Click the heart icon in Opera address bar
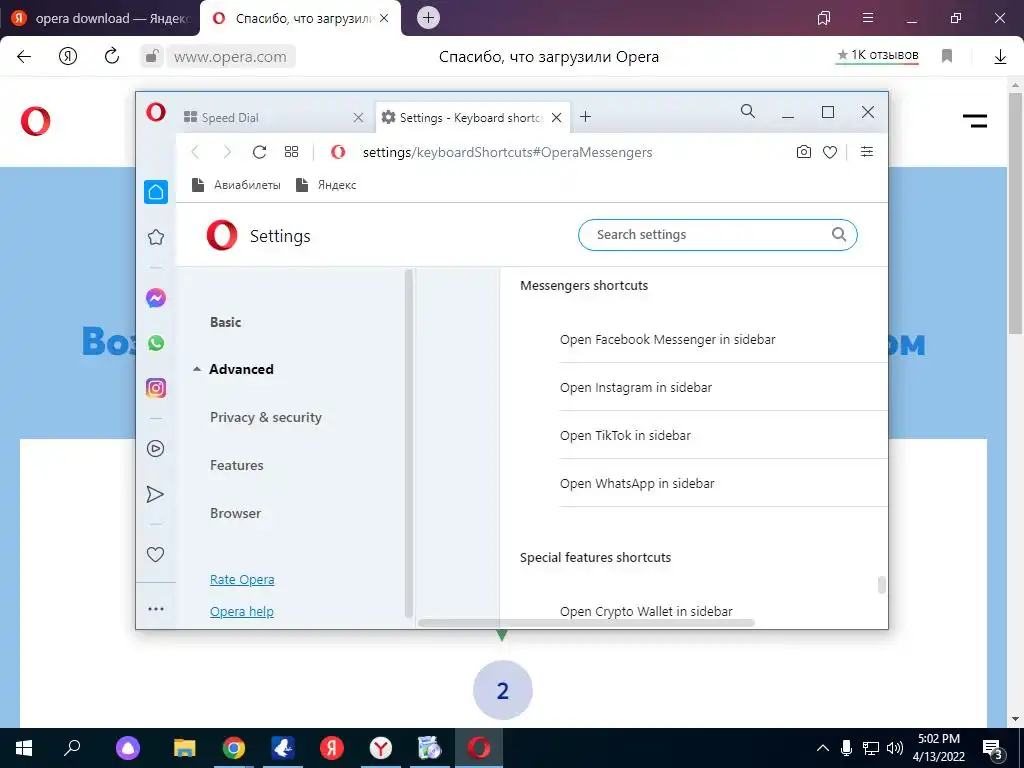 pos(830,152)
